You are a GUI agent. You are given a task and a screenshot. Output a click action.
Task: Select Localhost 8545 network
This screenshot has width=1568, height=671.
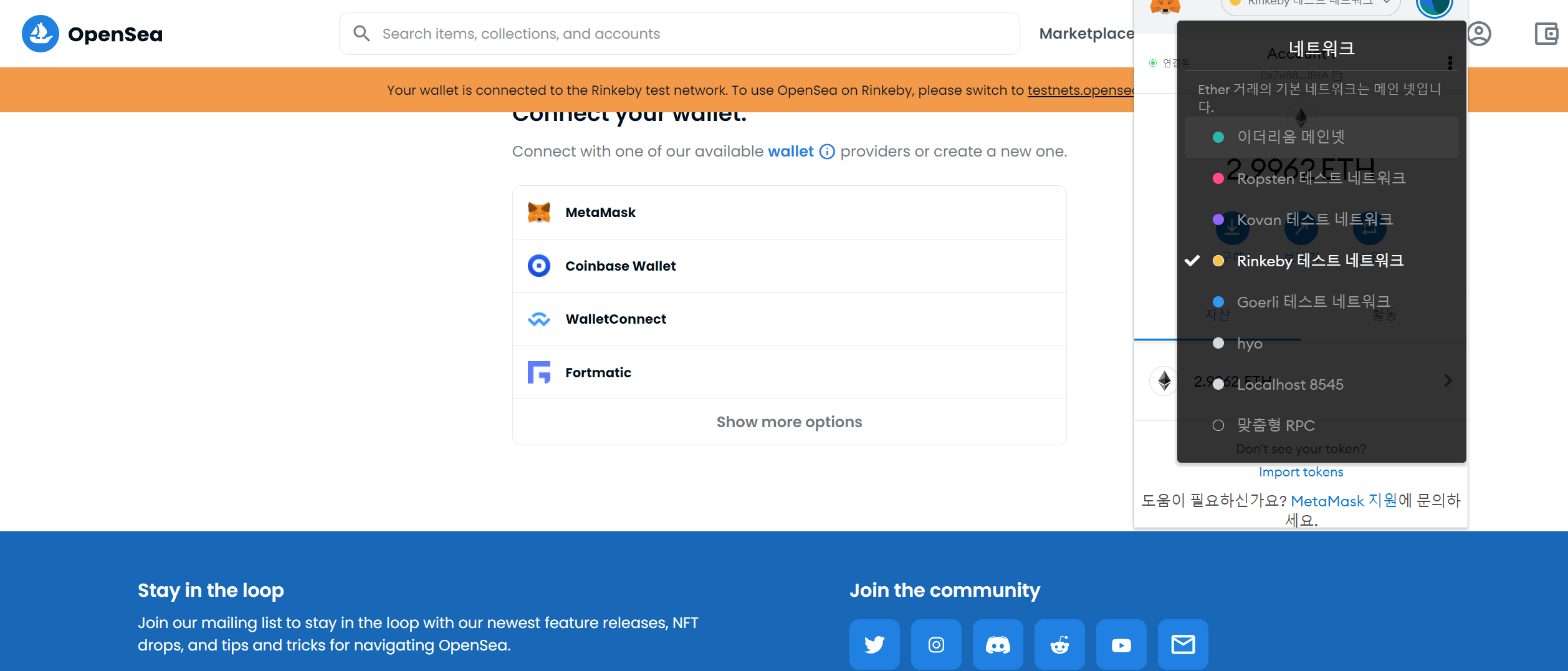[x=1321, y=384]
